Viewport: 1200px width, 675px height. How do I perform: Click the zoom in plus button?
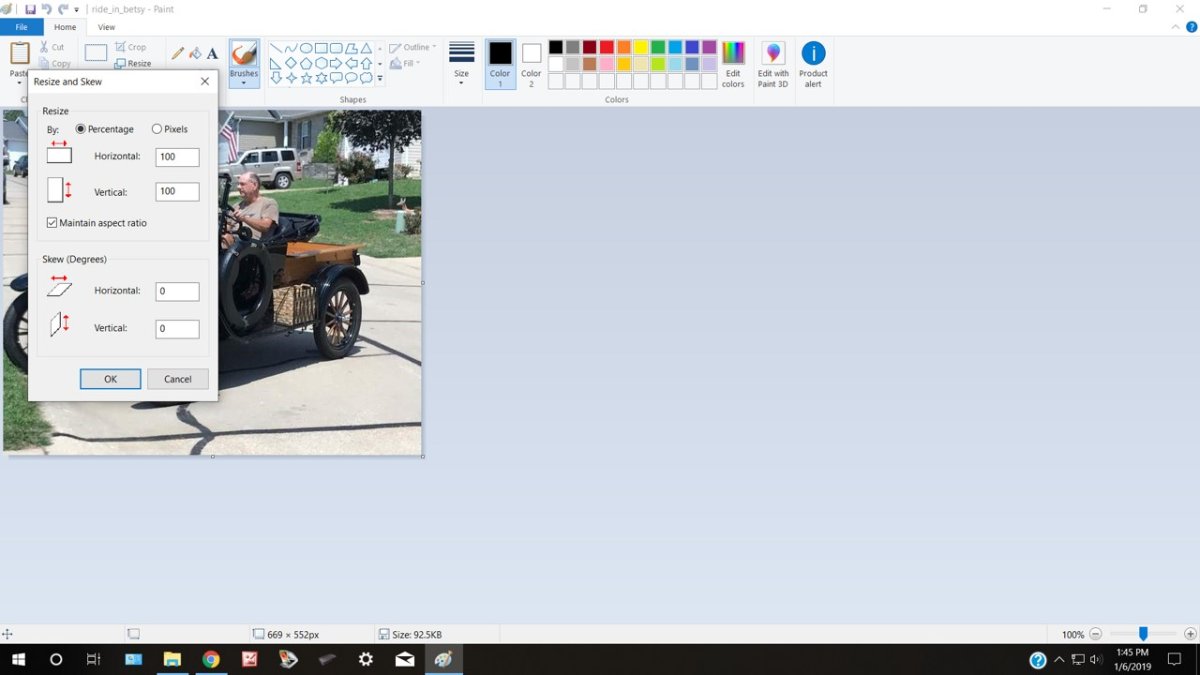pos(1189,634)
